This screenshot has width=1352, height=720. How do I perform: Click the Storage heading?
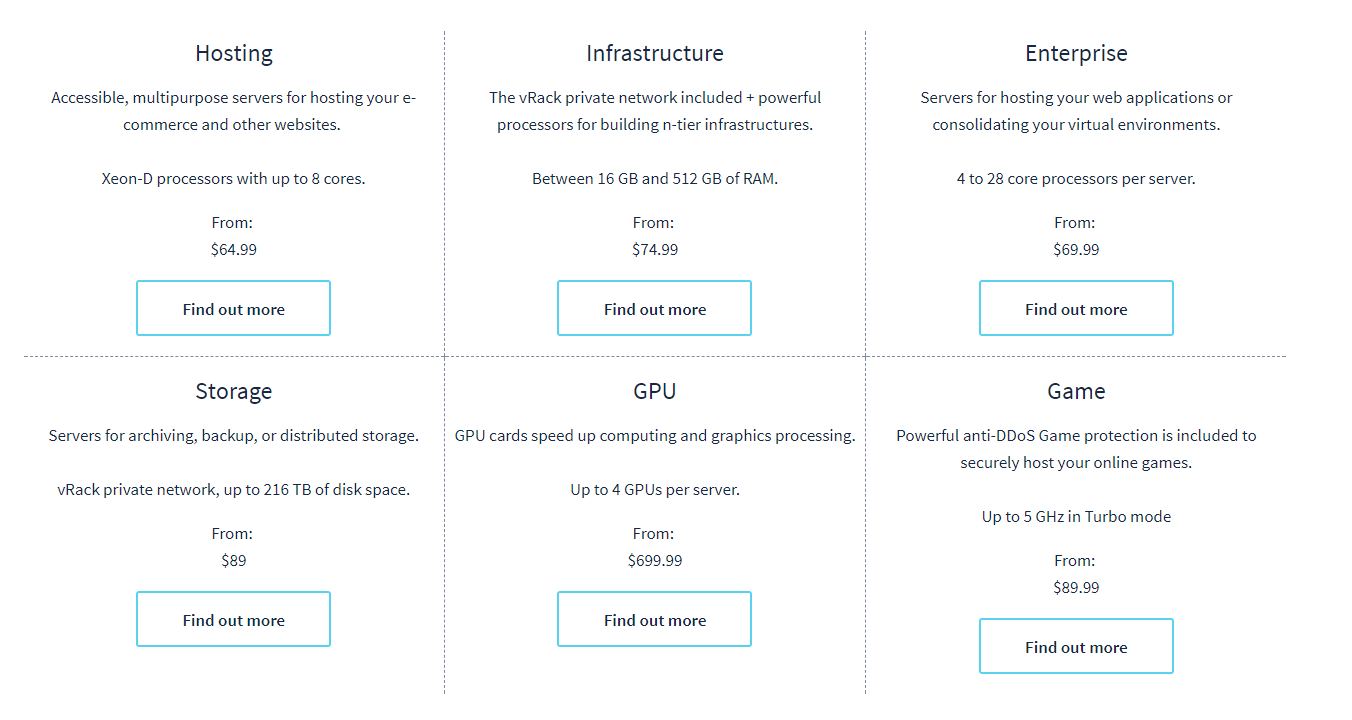tap(234, 392)
